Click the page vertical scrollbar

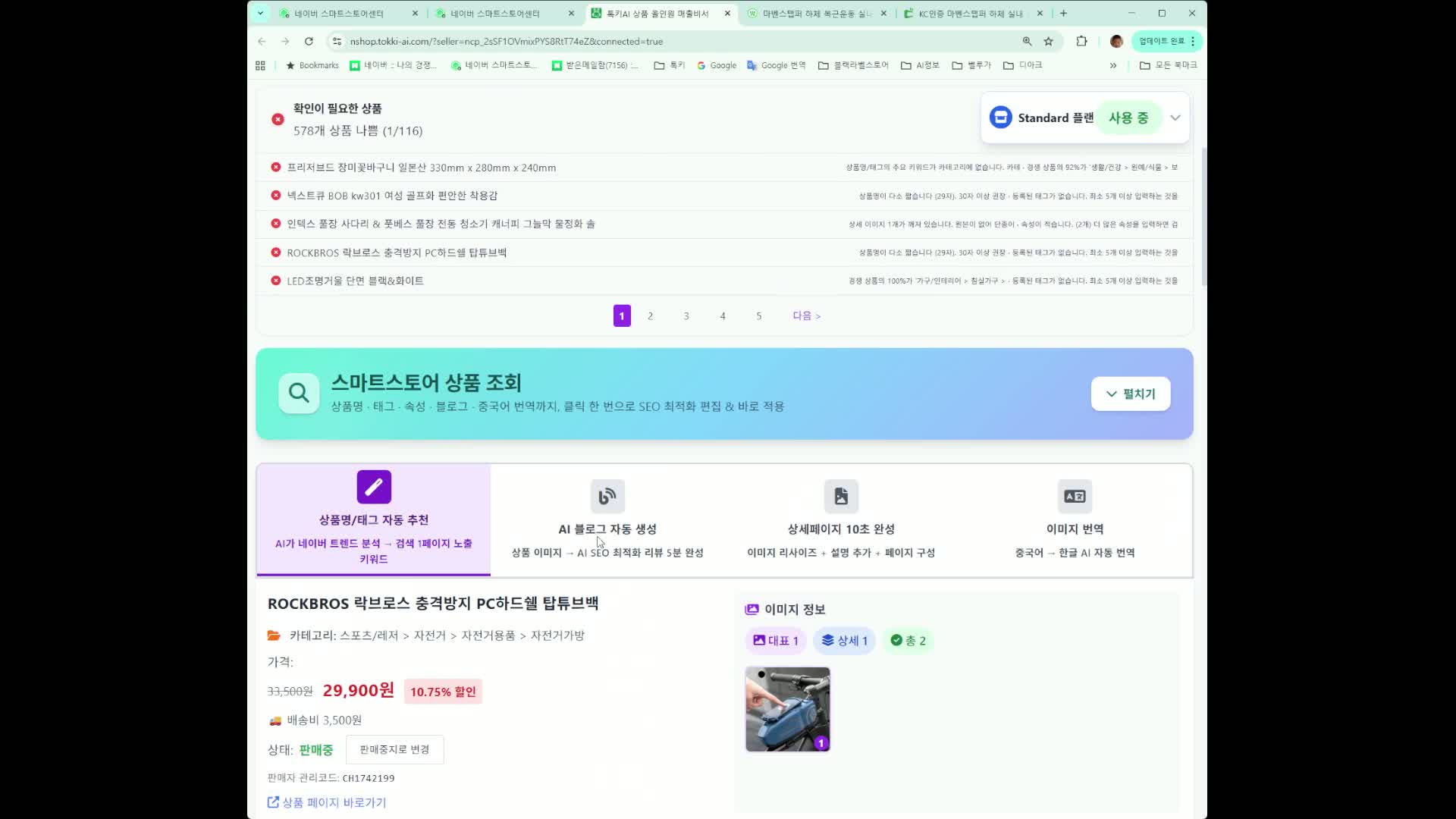(1203, 216)
